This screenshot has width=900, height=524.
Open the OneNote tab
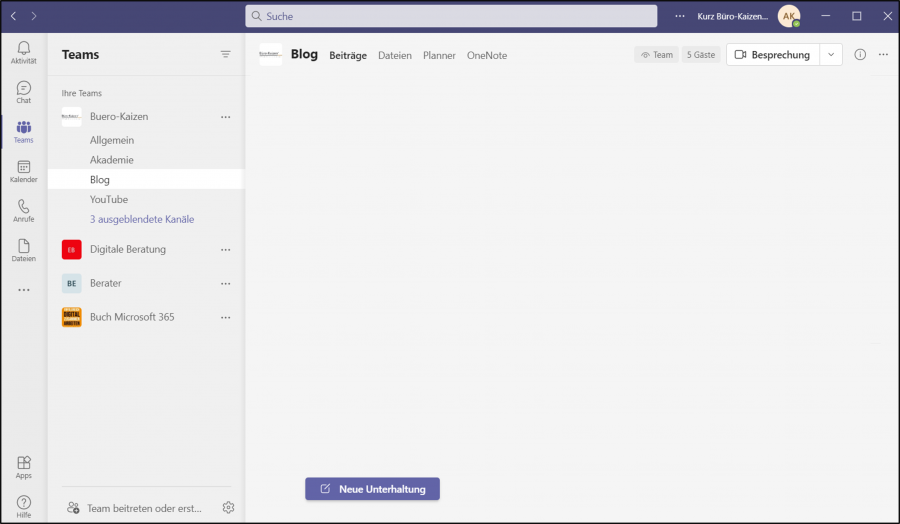click(x=487, y=55)
